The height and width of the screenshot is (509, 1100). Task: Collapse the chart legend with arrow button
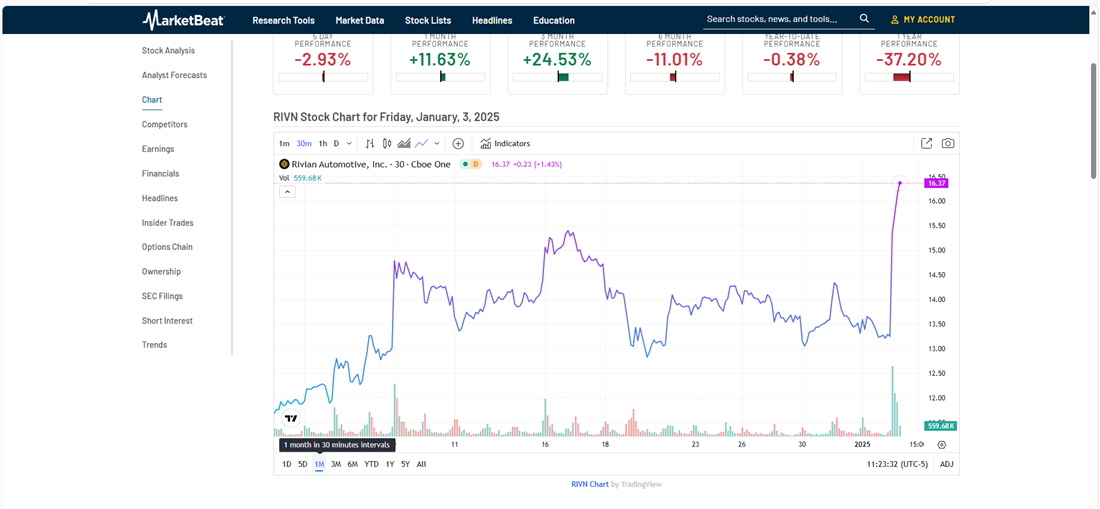coord(287,192)
